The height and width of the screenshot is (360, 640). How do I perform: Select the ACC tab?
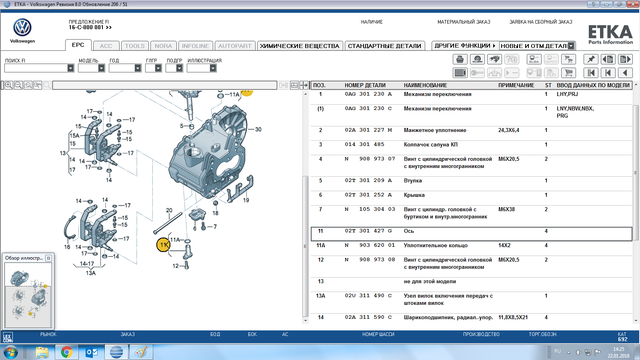[x=106, y=46]
